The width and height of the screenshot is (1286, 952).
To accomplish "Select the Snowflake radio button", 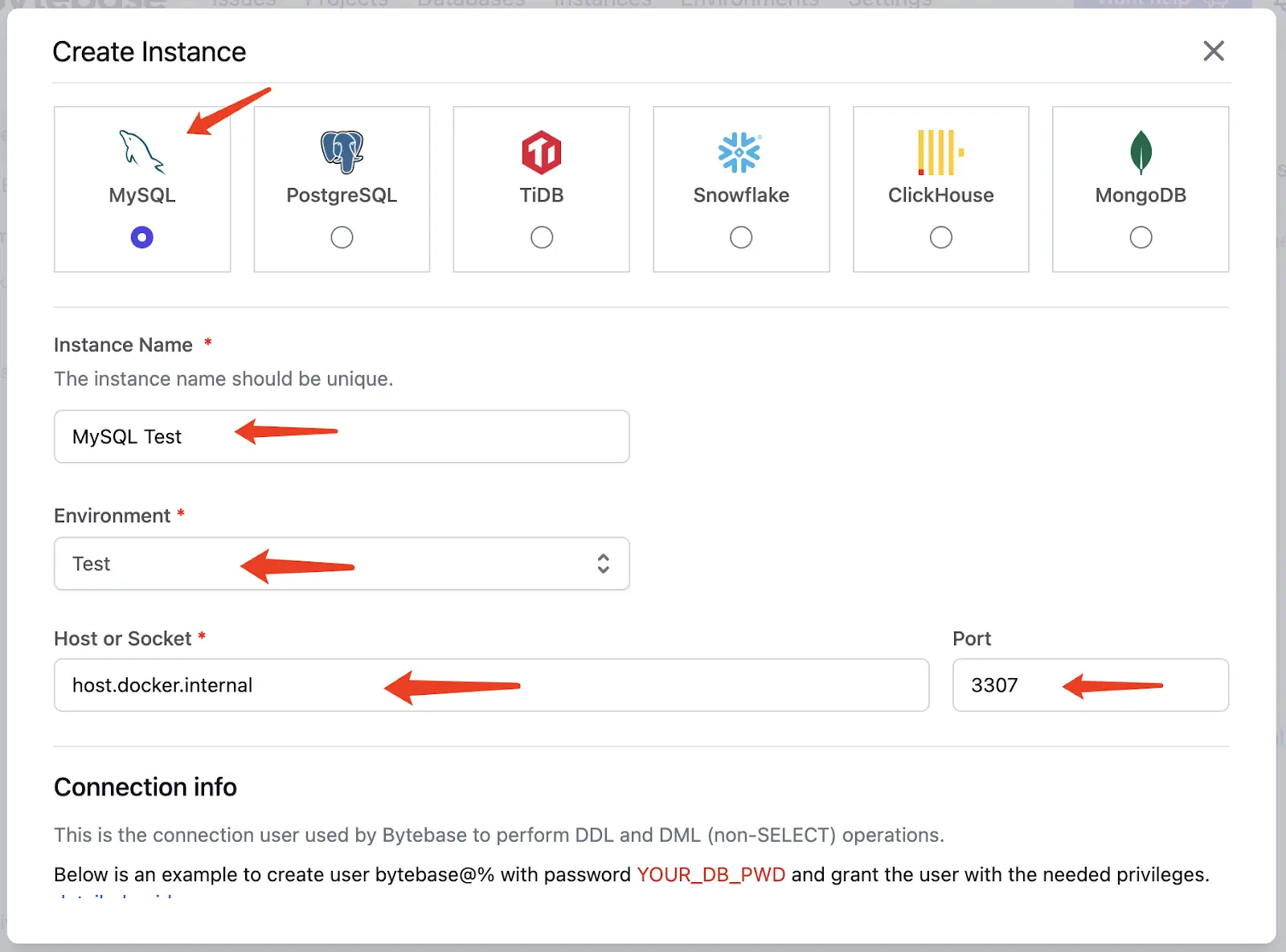I will (x=741, y=238).
